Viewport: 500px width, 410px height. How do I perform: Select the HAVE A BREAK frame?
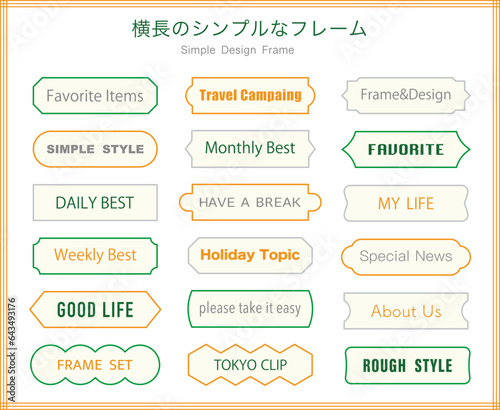pyautogui.click(x=250, y=202)
